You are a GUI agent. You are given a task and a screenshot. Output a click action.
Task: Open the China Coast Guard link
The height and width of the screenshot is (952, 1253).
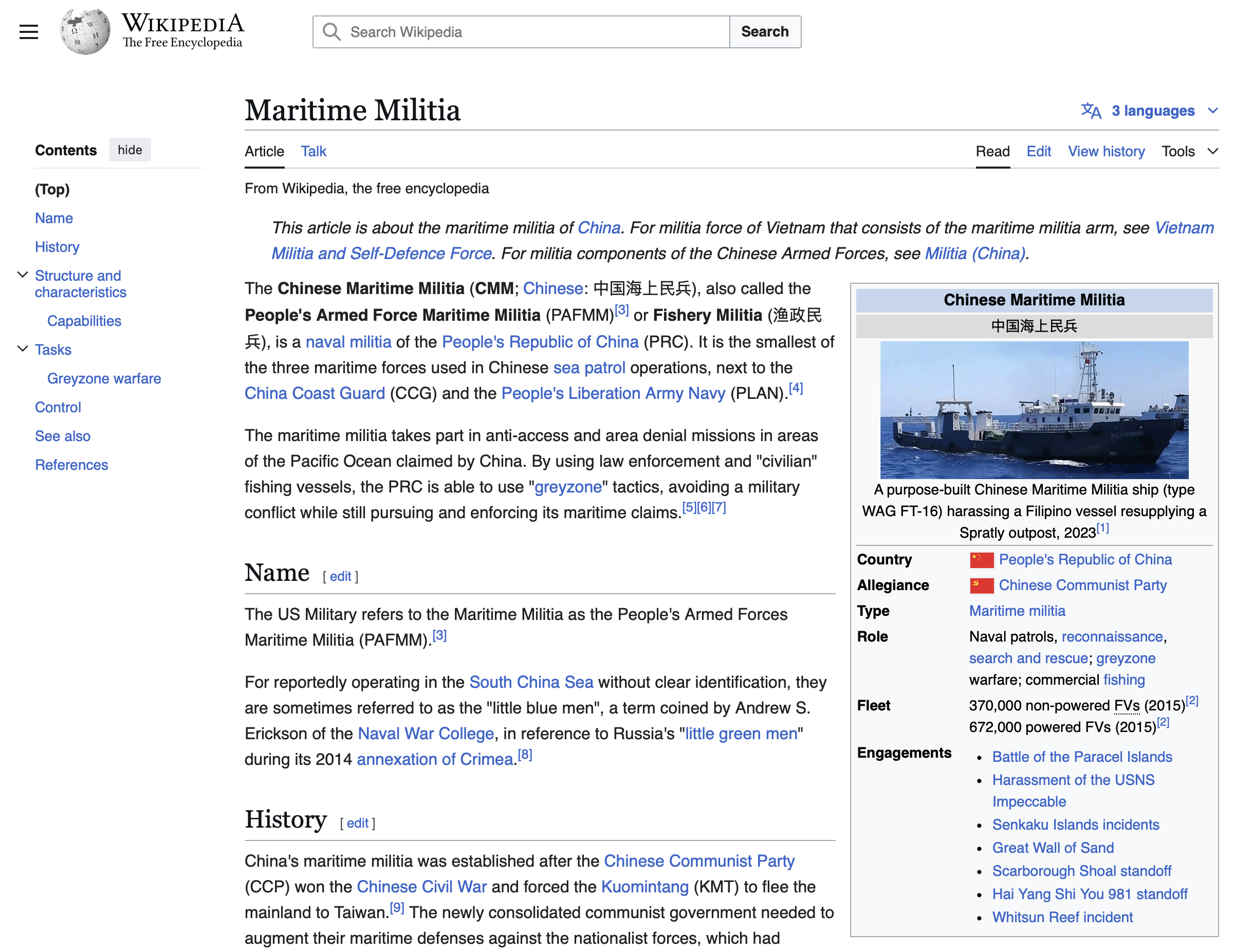(315, 393)
